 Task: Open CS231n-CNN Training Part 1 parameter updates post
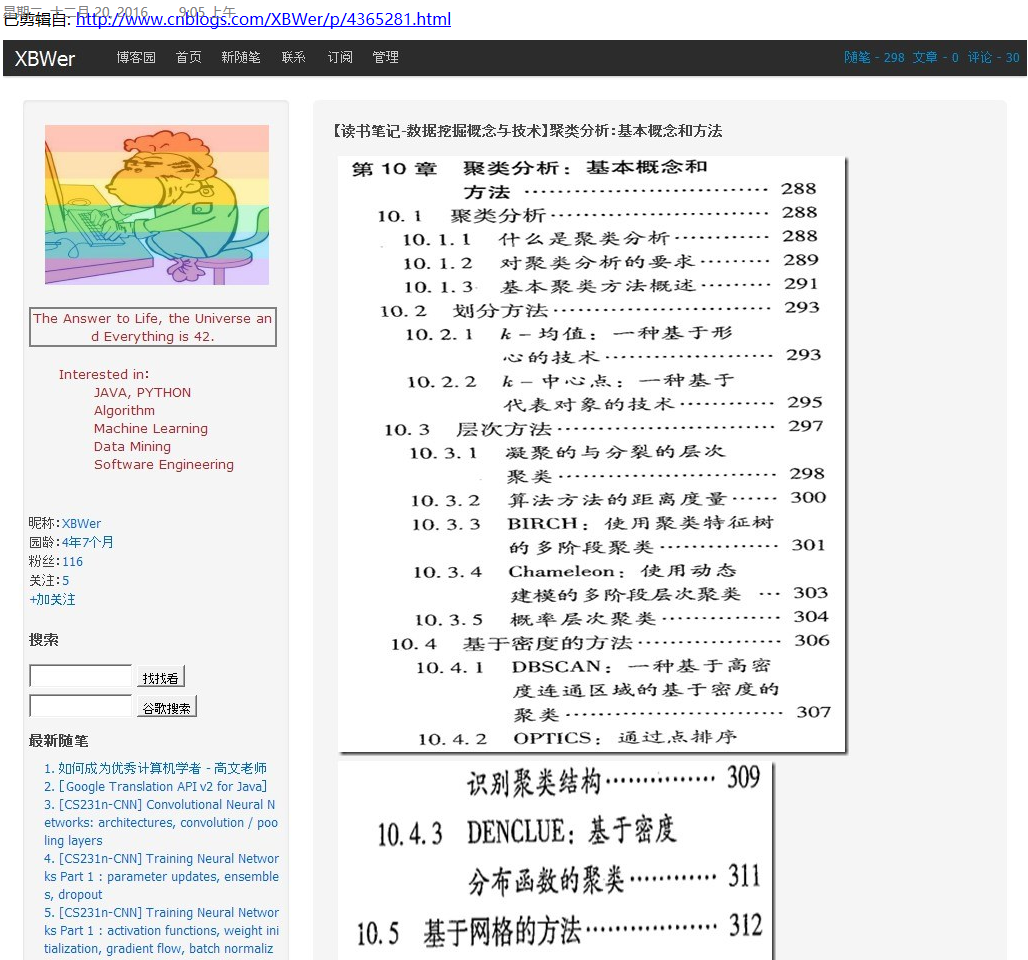161,877
